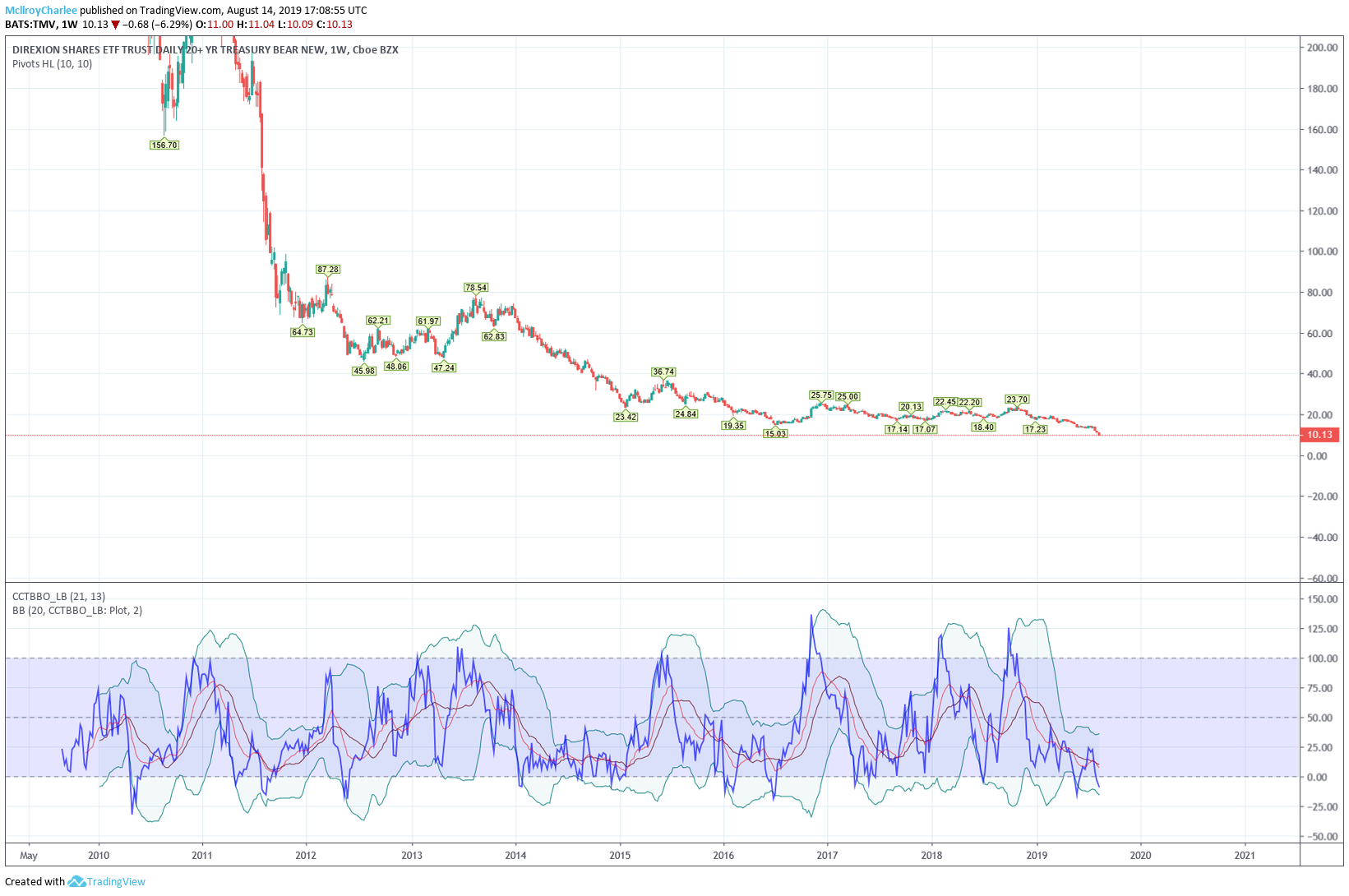Image resolution: width=1349 pixels, height=896 pixels.
Task: Click the 2011 label on time axis
Action: pos(202,855)
